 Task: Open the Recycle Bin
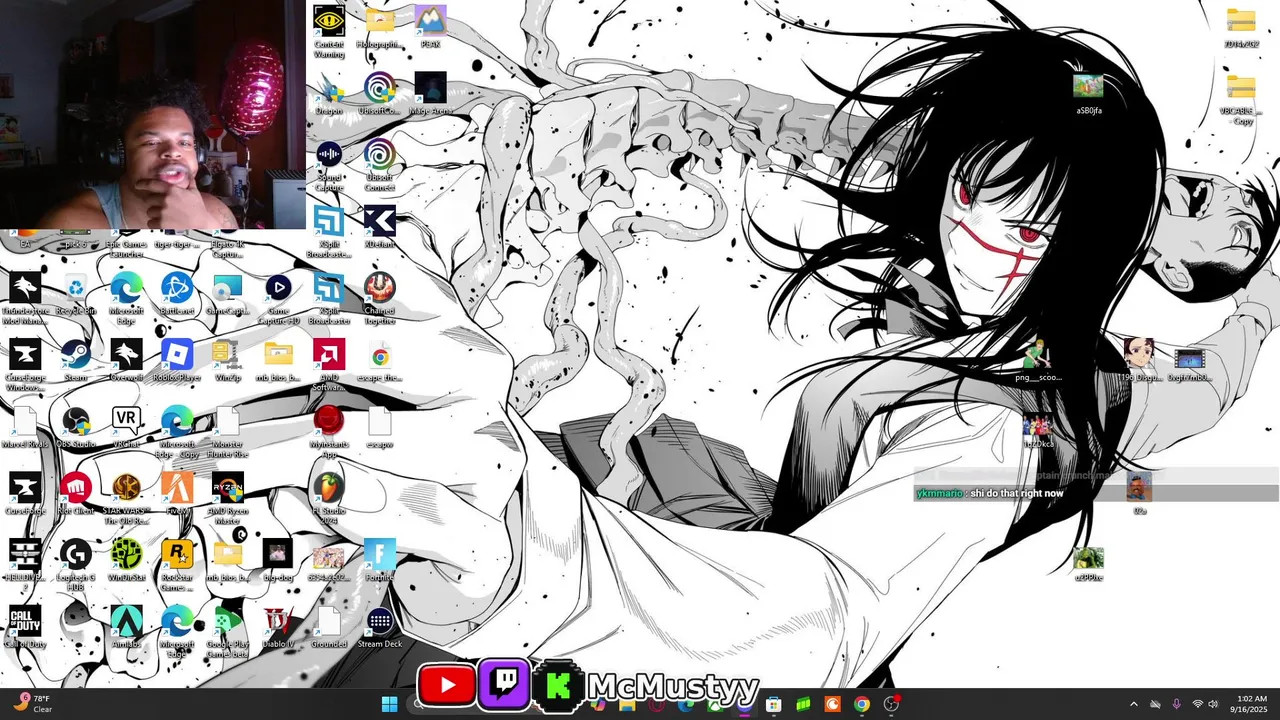click(x=76, y=294)
